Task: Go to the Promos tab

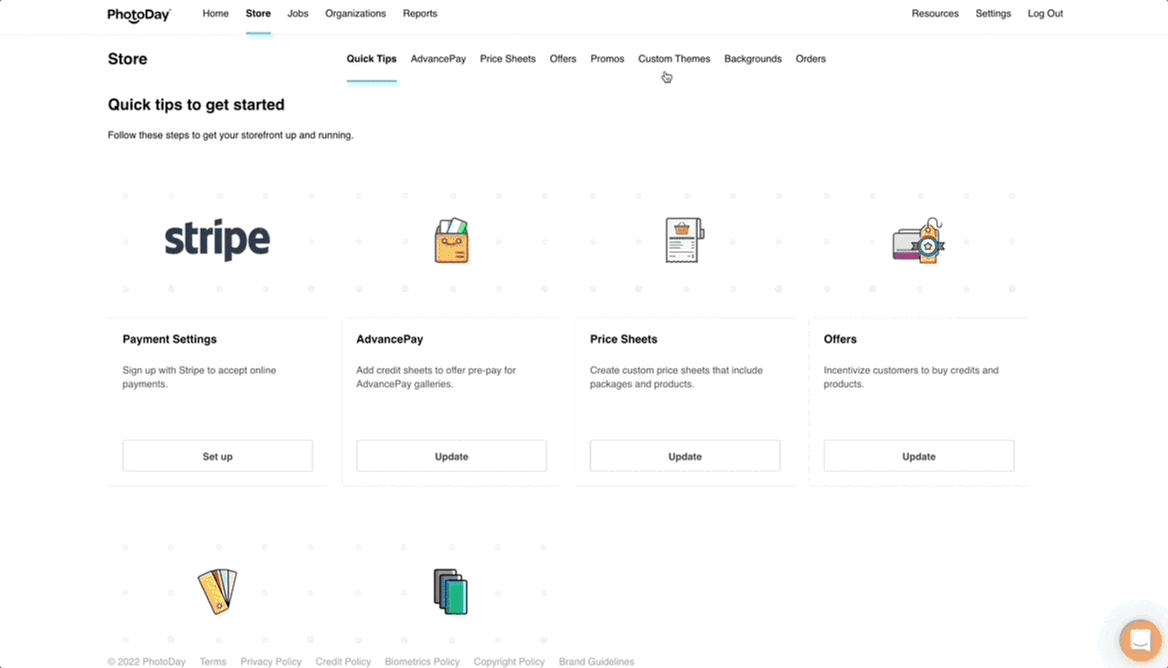Action: tap(607, 59)
